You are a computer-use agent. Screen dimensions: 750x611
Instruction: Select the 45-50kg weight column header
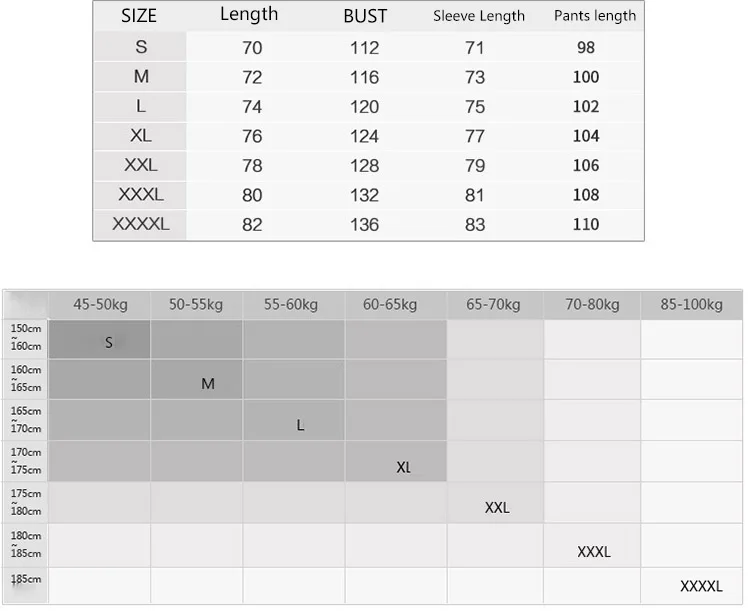100,305
